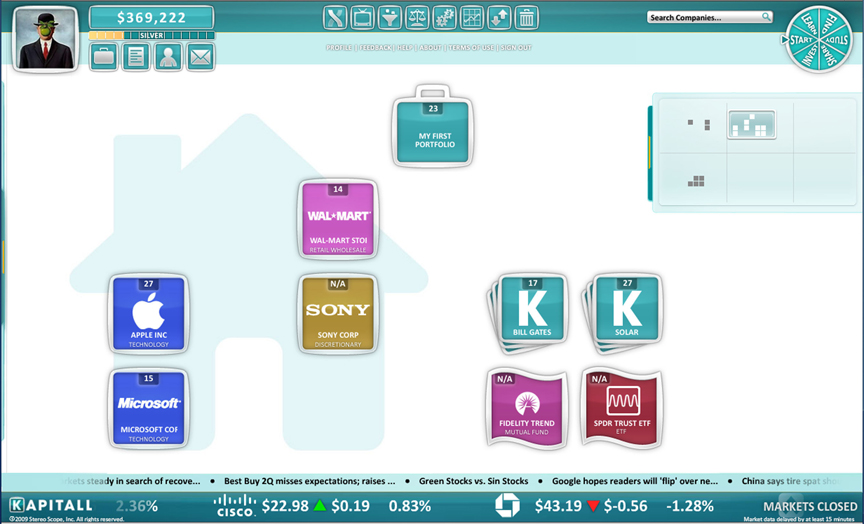The image size is (864, 524).
Task: Click the up-down arrows trade icon
Action: 499,17
